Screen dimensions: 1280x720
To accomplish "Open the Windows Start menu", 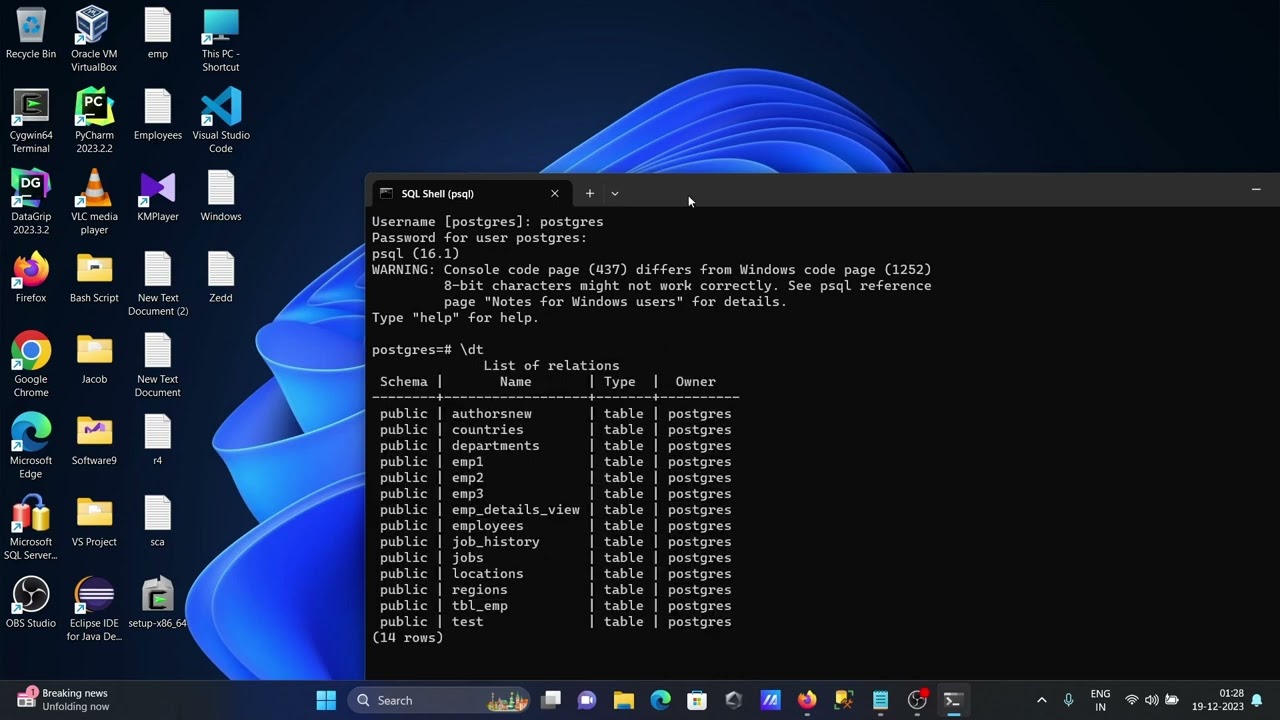I will tap(326, 700).
